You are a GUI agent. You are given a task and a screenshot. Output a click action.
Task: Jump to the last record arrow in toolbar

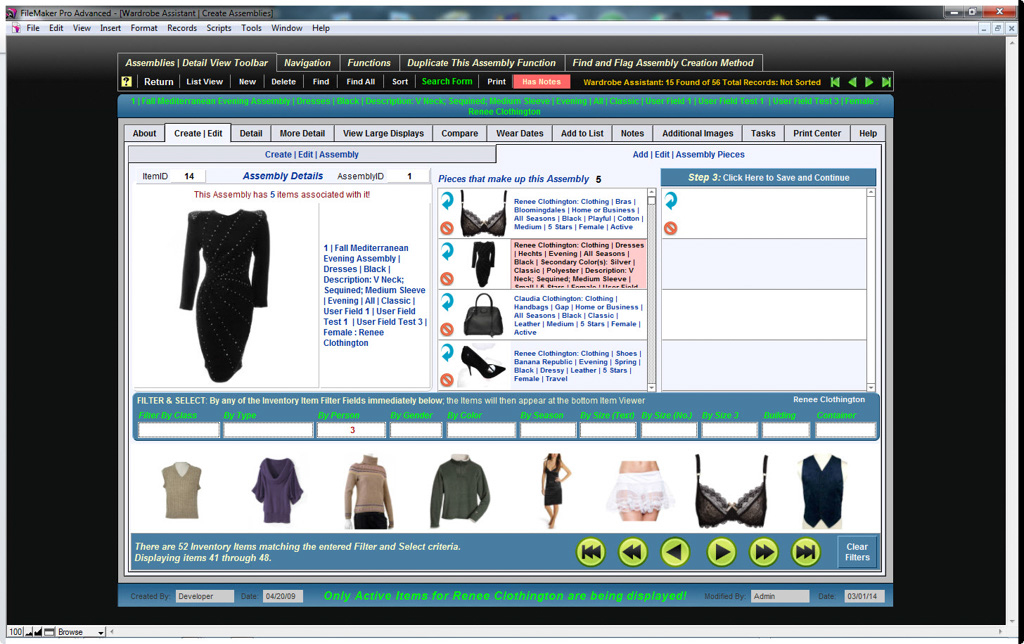pyautogui.click(x=886, y=82)
